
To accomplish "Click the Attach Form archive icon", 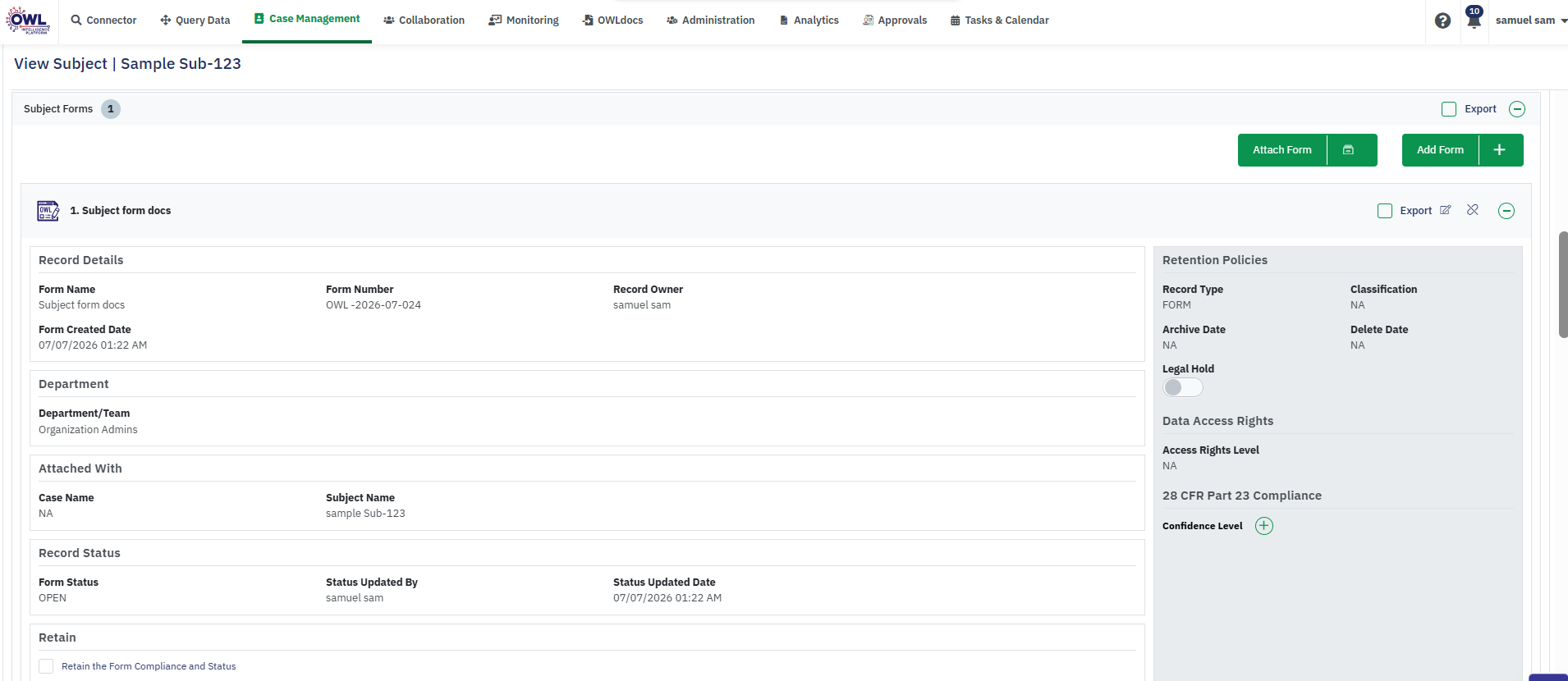I will pos(1348,150).
